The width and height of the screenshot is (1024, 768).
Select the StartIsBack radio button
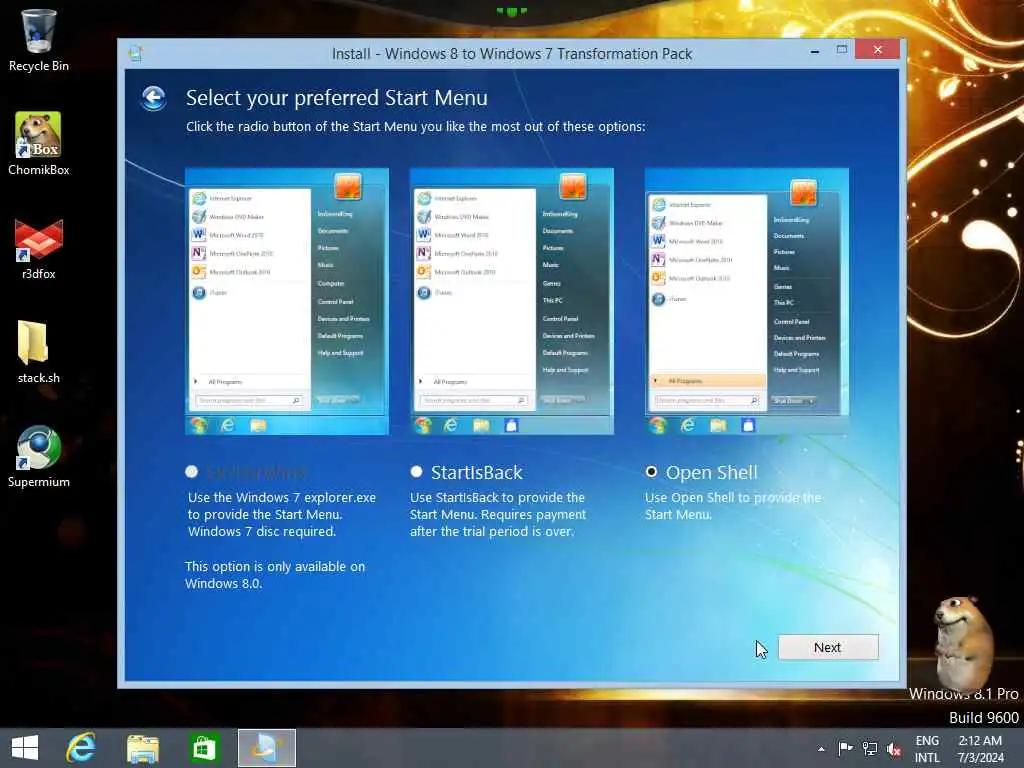point(416,471)
